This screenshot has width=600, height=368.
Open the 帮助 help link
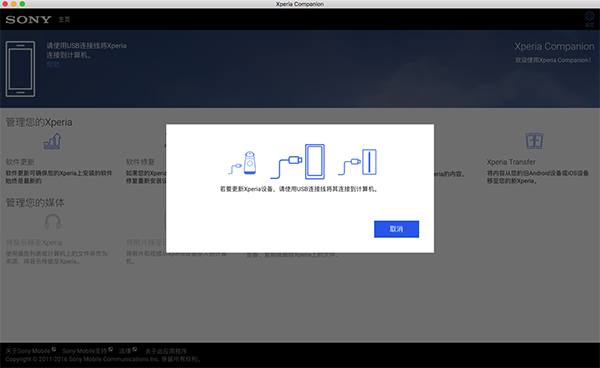pos(53,64)
